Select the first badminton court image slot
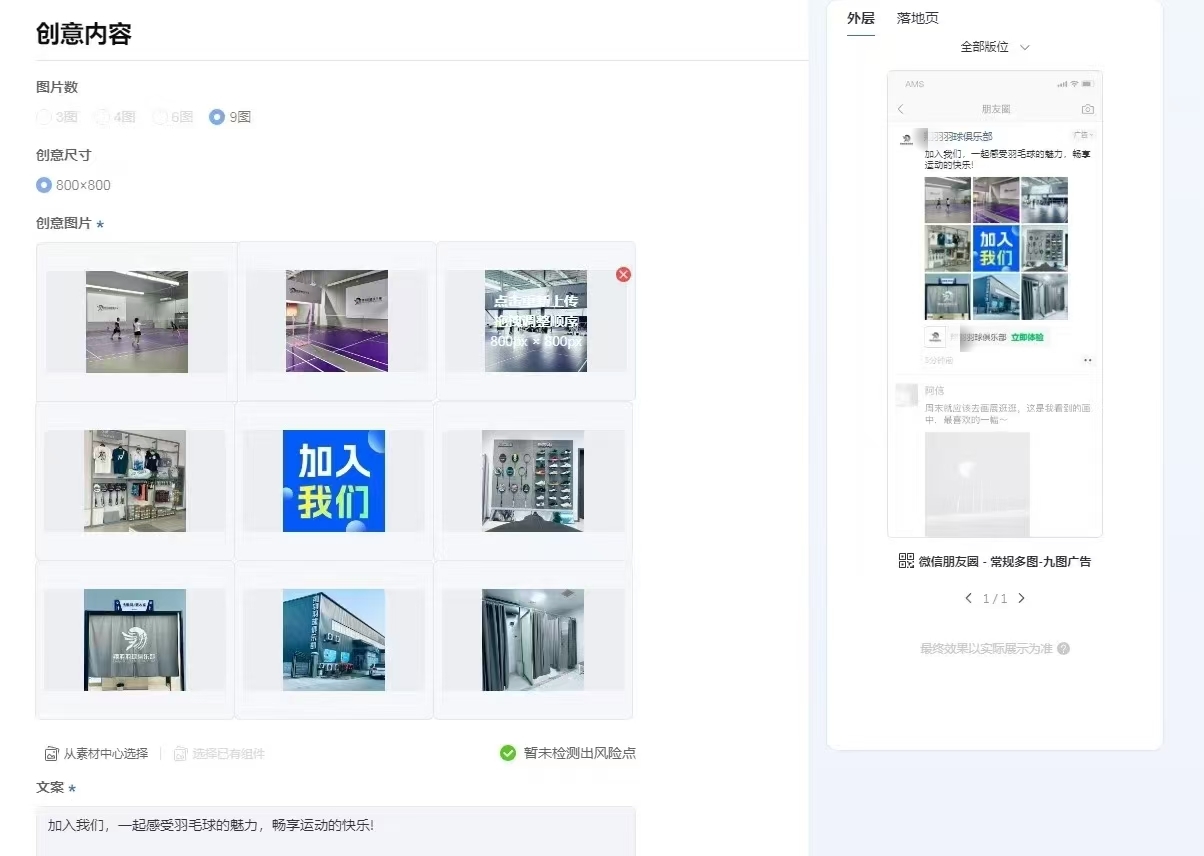Screen dimensions: 1204x856 point(137,322)
